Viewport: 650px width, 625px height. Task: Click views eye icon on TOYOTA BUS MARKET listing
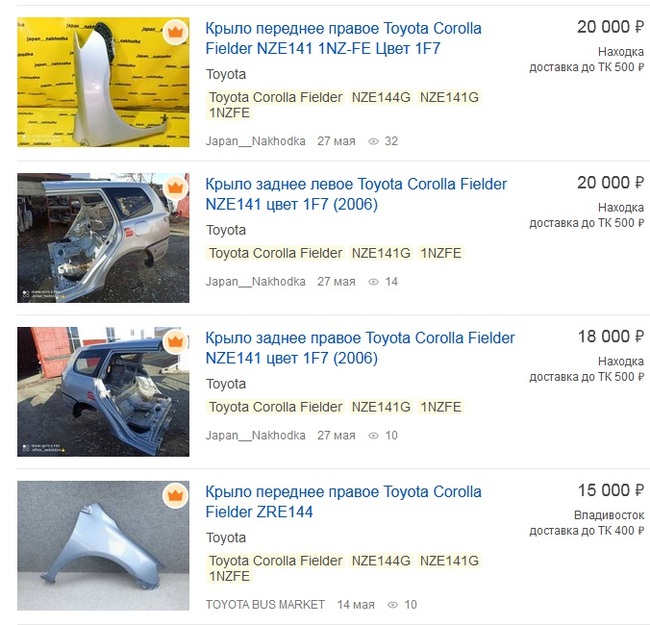click(392, 605)
